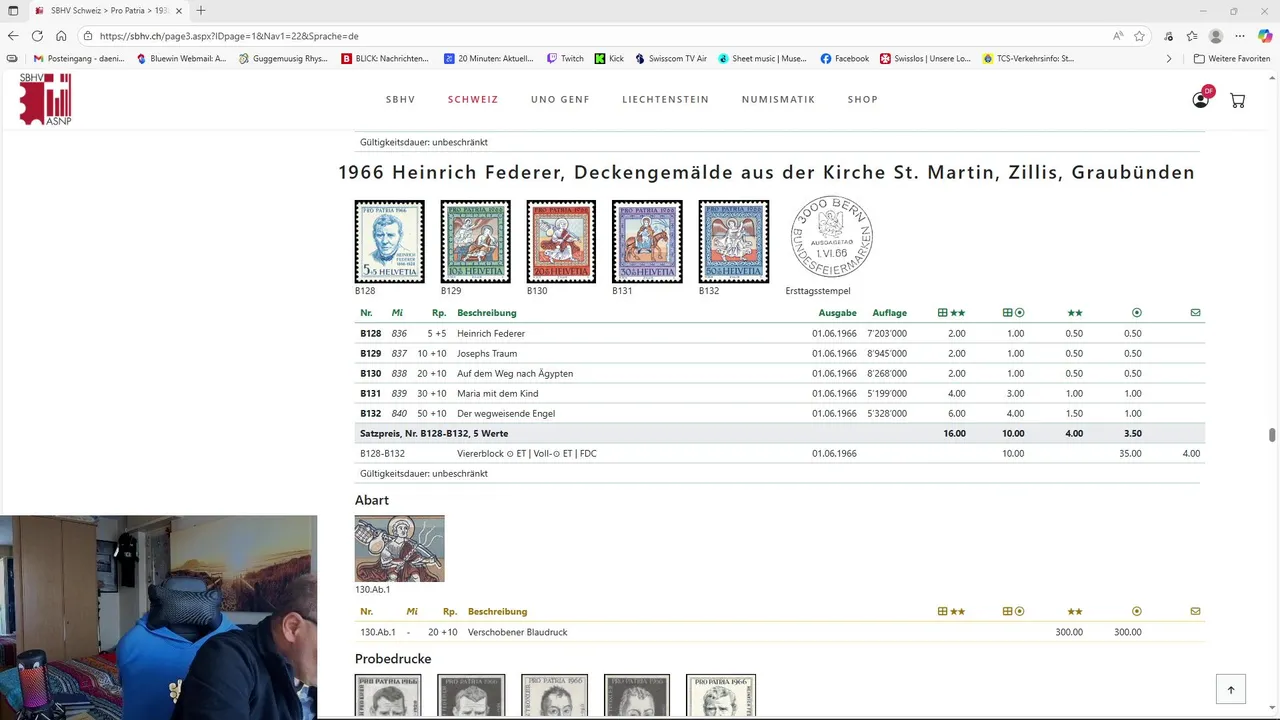Click Satzpreis Nr. B128-B132 row

[780, 433]
